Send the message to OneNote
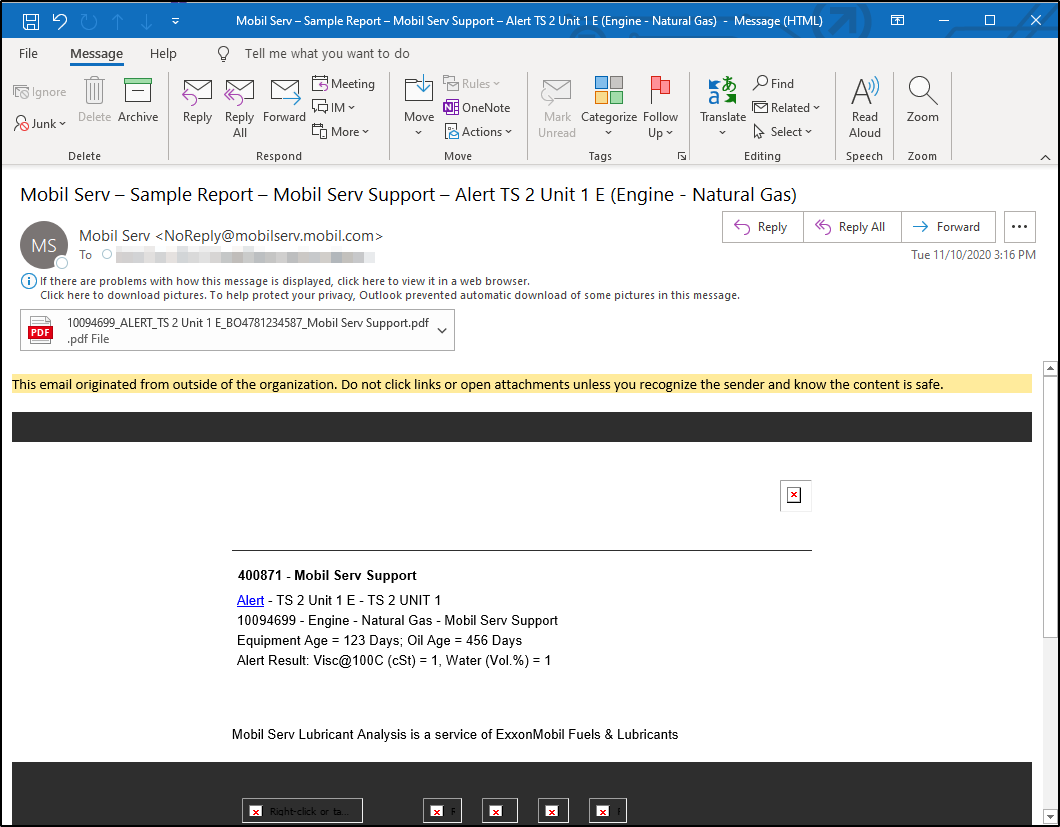 pyautogui.click(x=477, y=107)
